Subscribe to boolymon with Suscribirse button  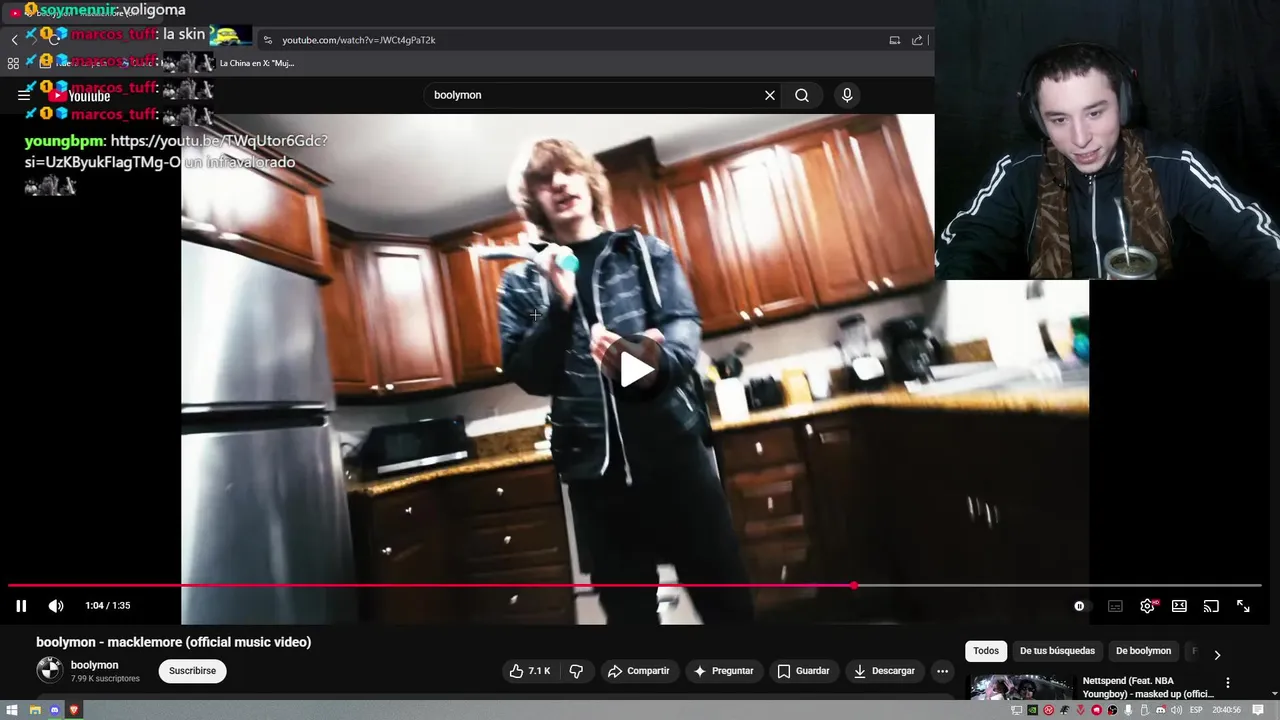pos(192,671)
